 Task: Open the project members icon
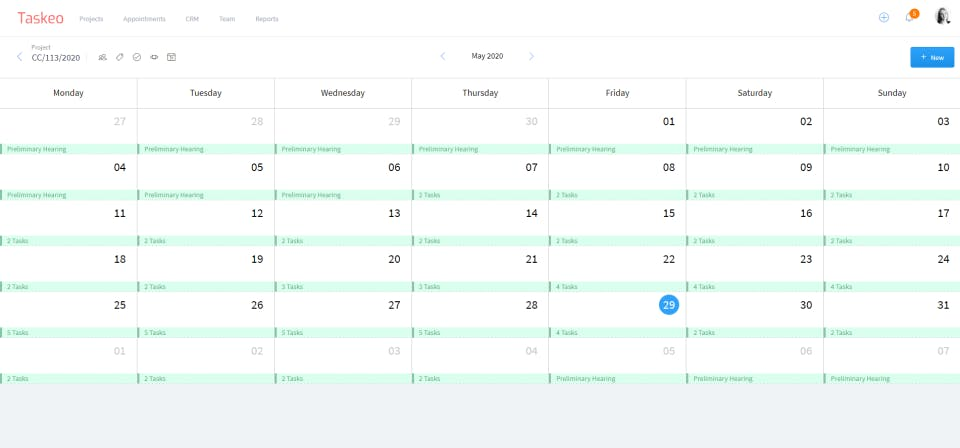point(102,57)
